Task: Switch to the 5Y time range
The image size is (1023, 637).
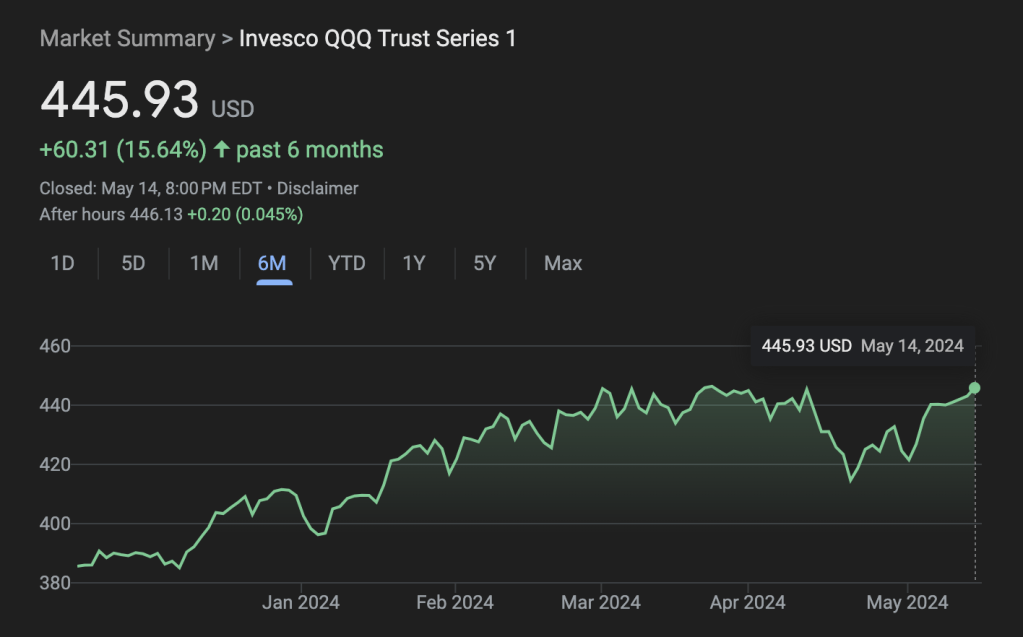Action: coord(484,264)
